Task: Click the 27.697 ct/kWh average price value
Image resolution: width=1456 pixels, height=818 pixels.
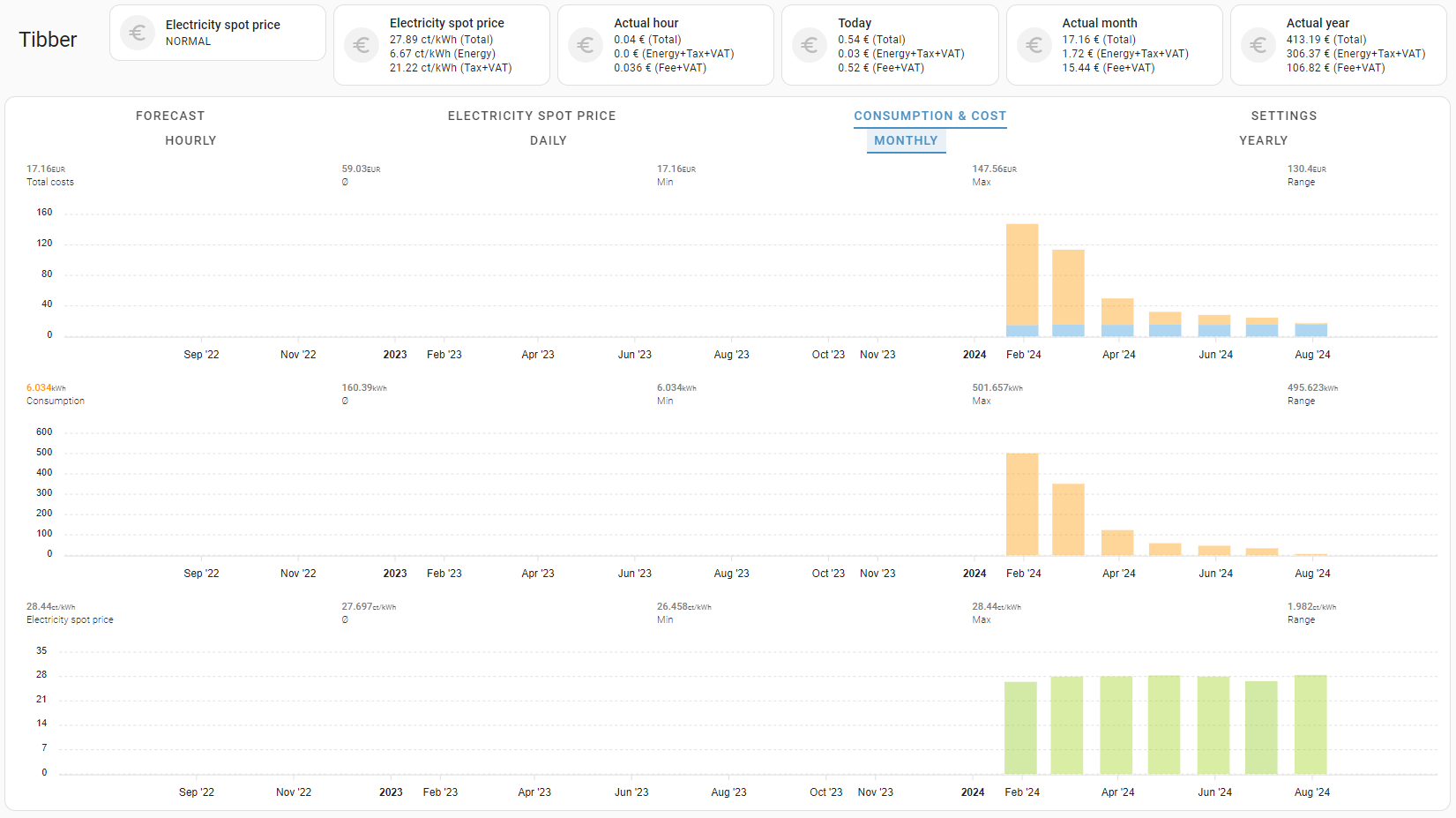Action: pyautogui.click(x=369, y=606)
